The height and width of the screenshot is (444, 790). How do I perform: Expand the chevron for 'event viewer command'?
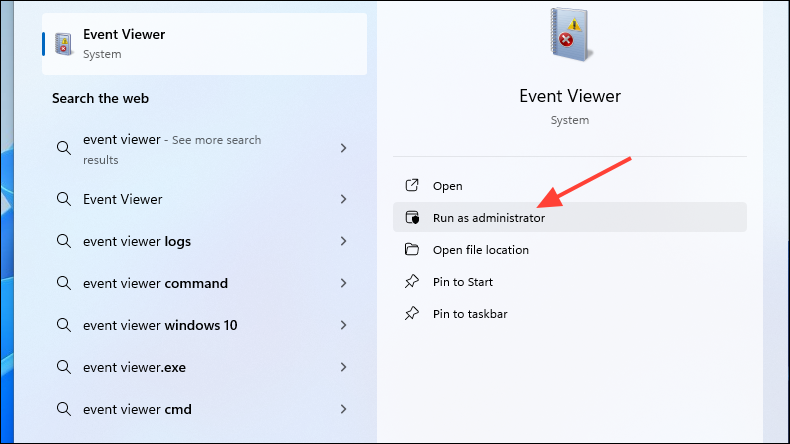click(344, 283)
